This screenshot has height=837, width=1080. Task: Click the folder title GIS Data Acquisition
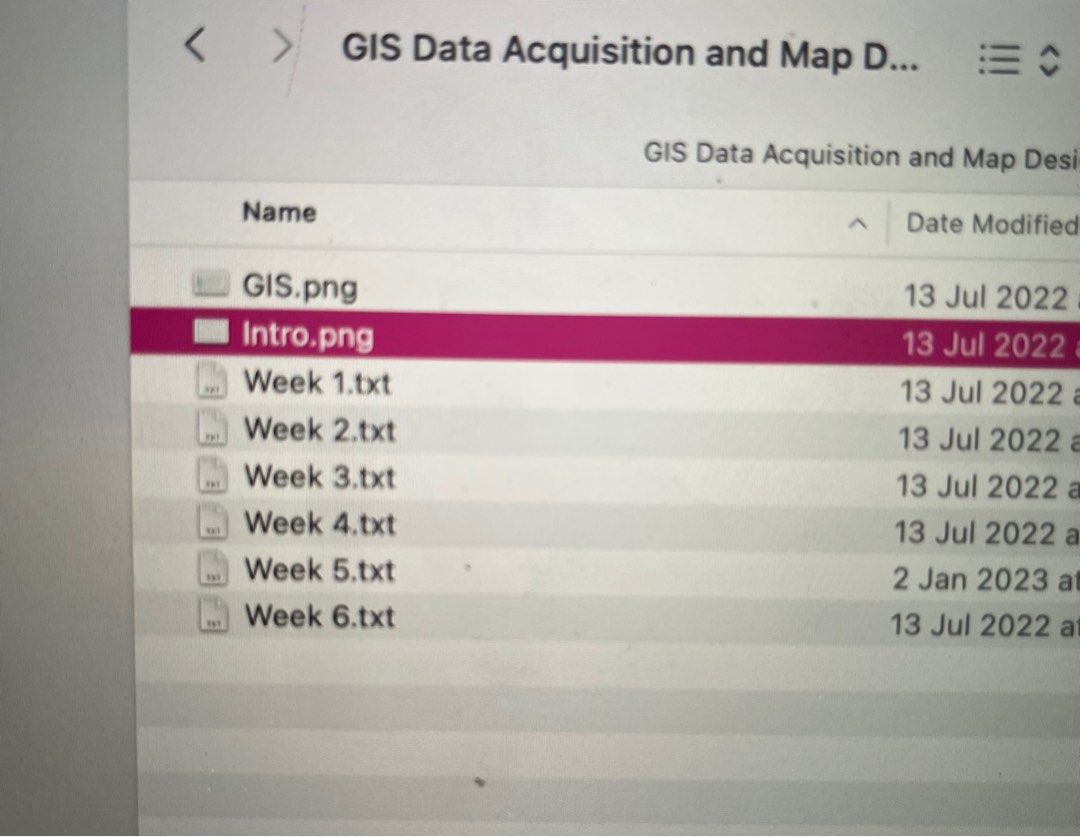pos(630,52)
